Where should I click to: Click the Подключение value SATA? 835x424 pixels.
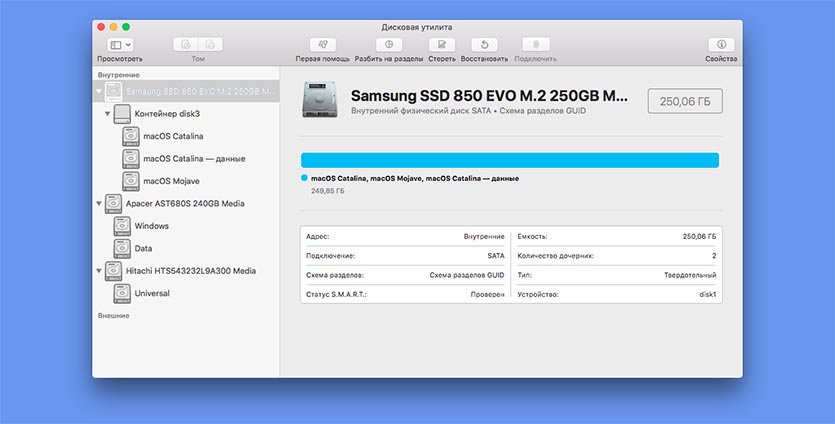point(496,256)
